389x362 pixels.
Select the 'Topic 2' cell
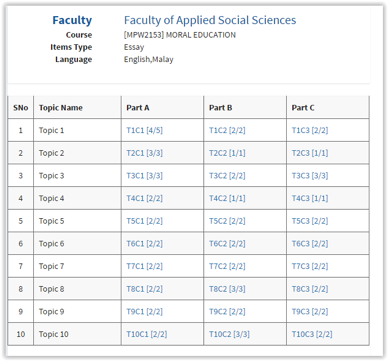(77, 153)
